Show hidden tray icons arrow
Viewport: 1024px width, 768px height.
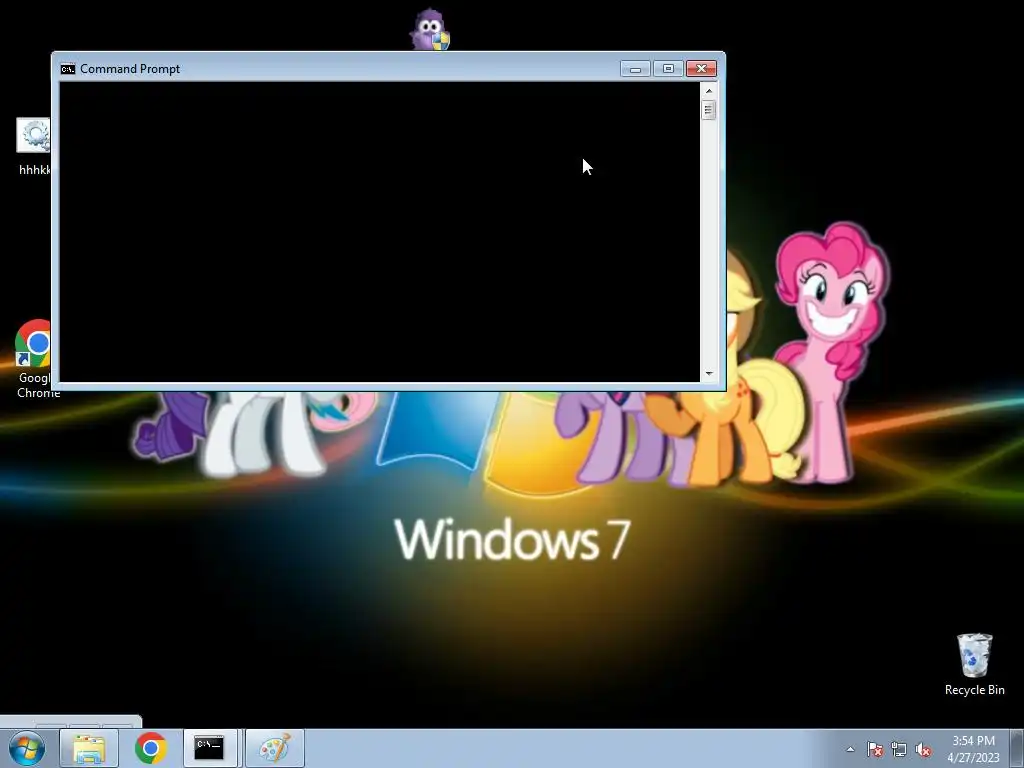pyautogui.click(x=850, y=749)
